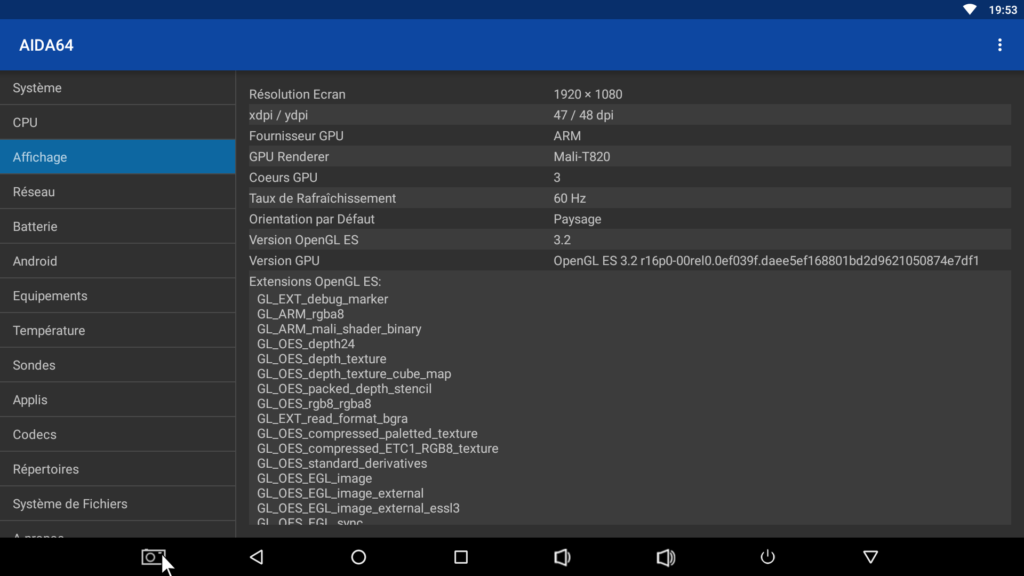
Task: Select the 47 / 48 dpi value
Action: click(x=583, y=115)
